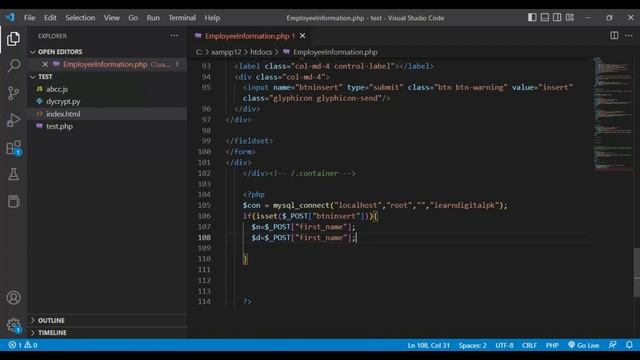Open dycrypt.py in the explorer
This screenshot has height=360, width=640.
(x=63, y=101)
